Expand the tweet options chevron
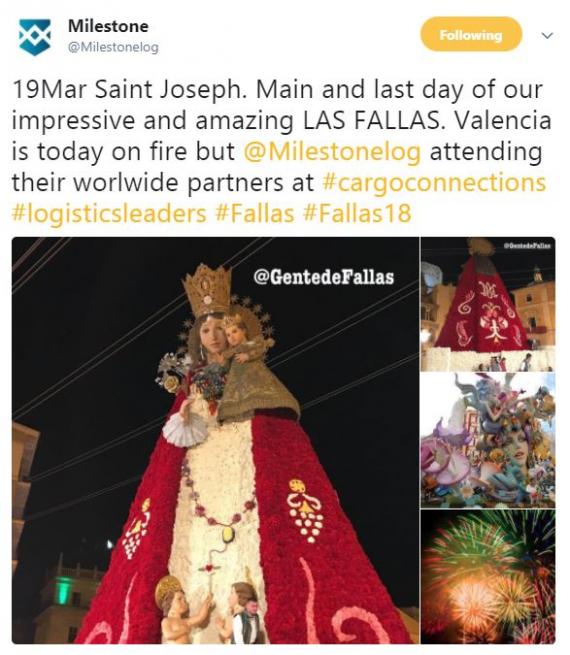This screenshot has height=655, width=570. coord(547,36)
